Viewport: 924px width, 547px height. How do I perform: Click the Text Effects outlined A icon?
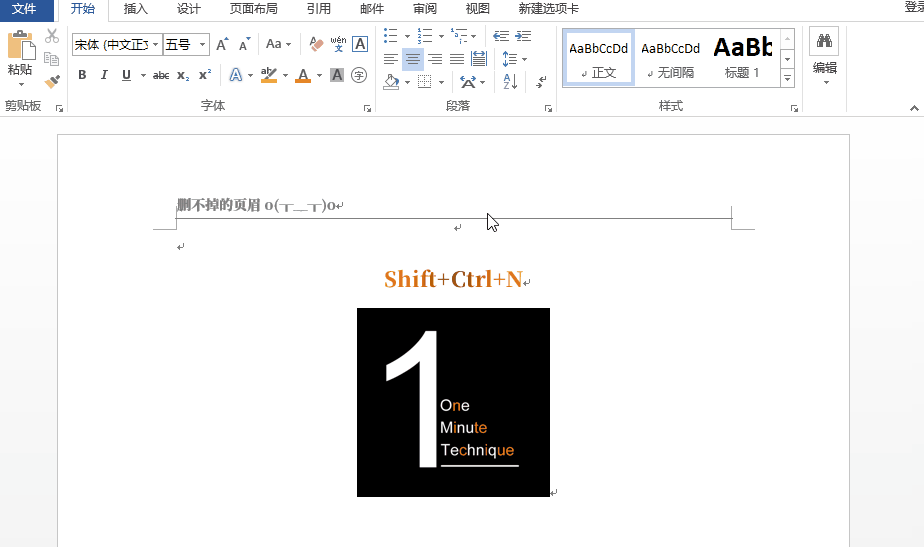tap(235, 75)
